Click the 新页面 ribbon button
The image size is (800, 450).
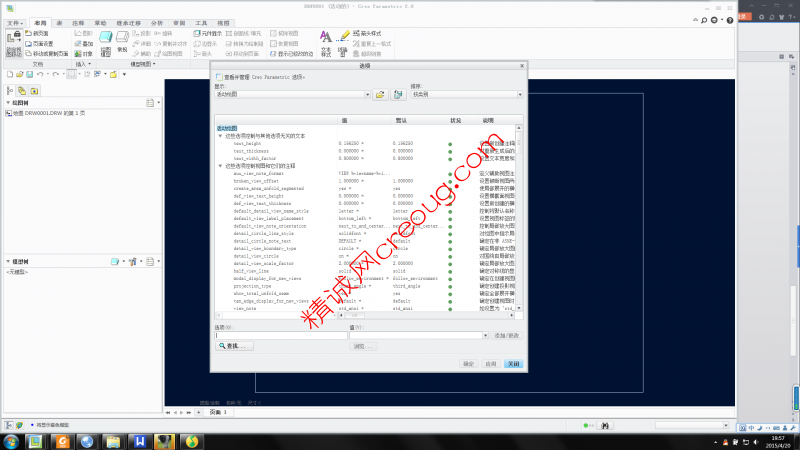pos(37,33)
